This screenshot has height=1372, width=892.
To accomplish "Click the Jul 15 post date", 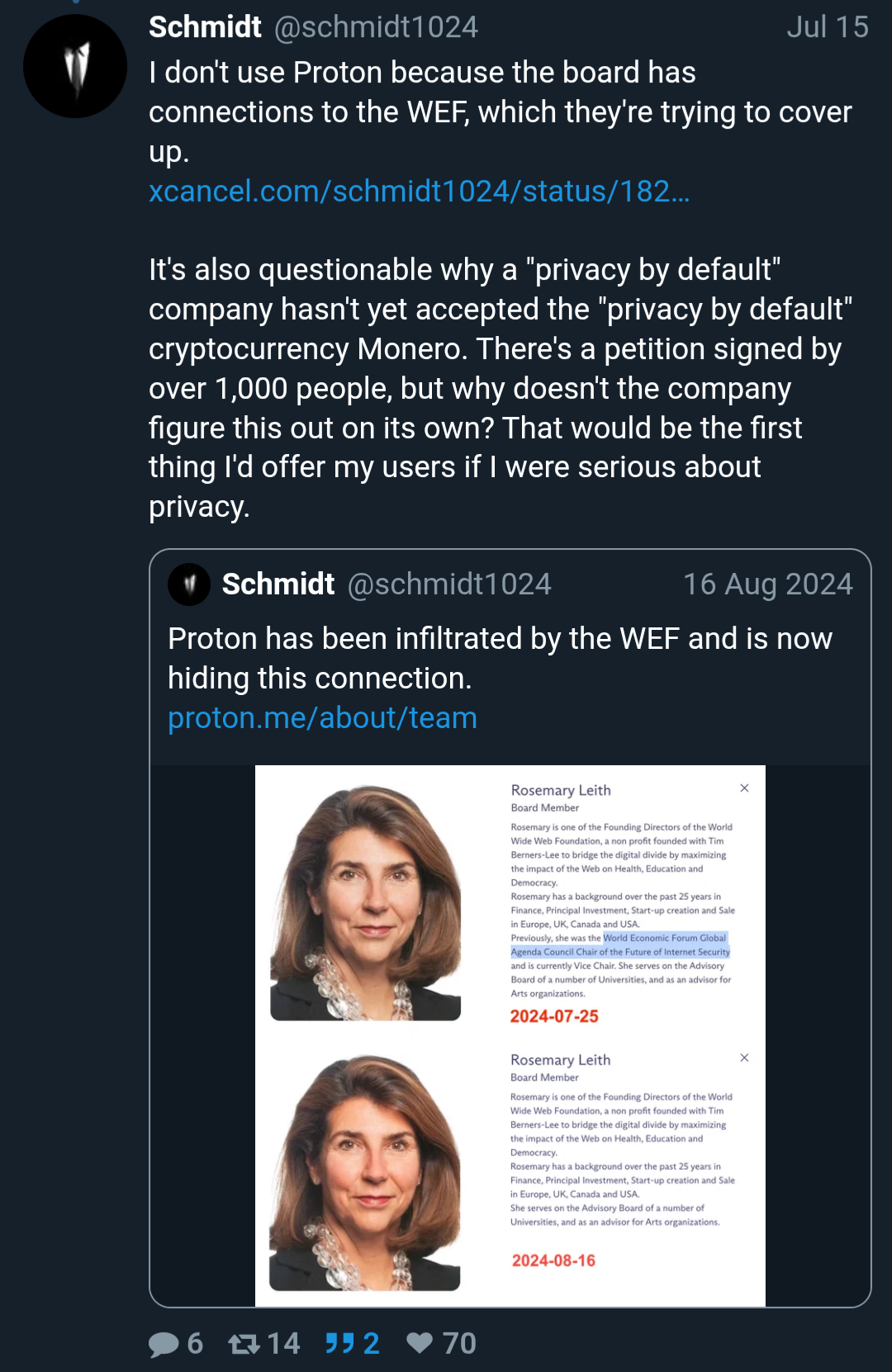I will click(827, 27).
